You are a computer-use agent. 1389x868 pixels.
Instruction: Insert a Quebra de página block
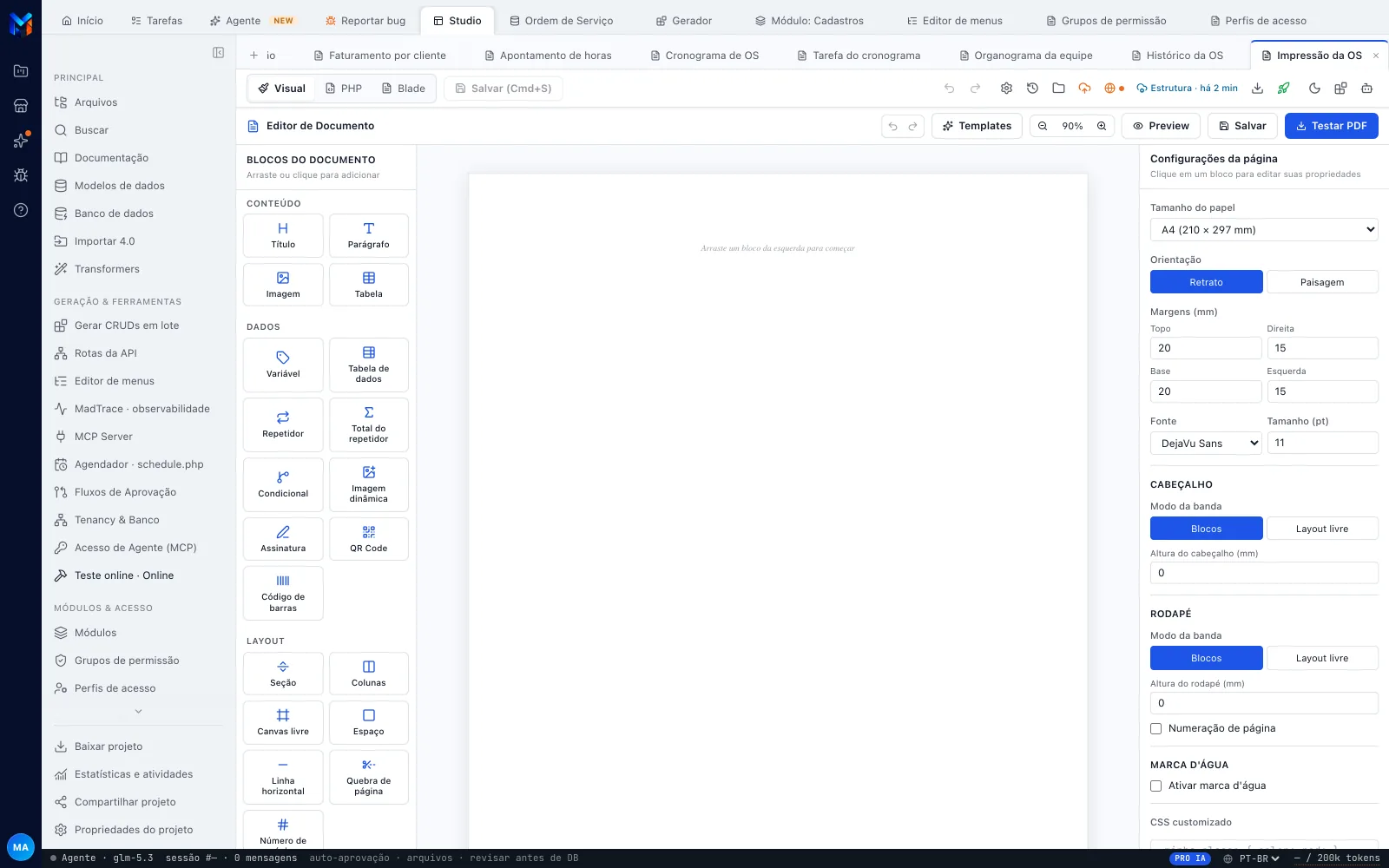369,777
